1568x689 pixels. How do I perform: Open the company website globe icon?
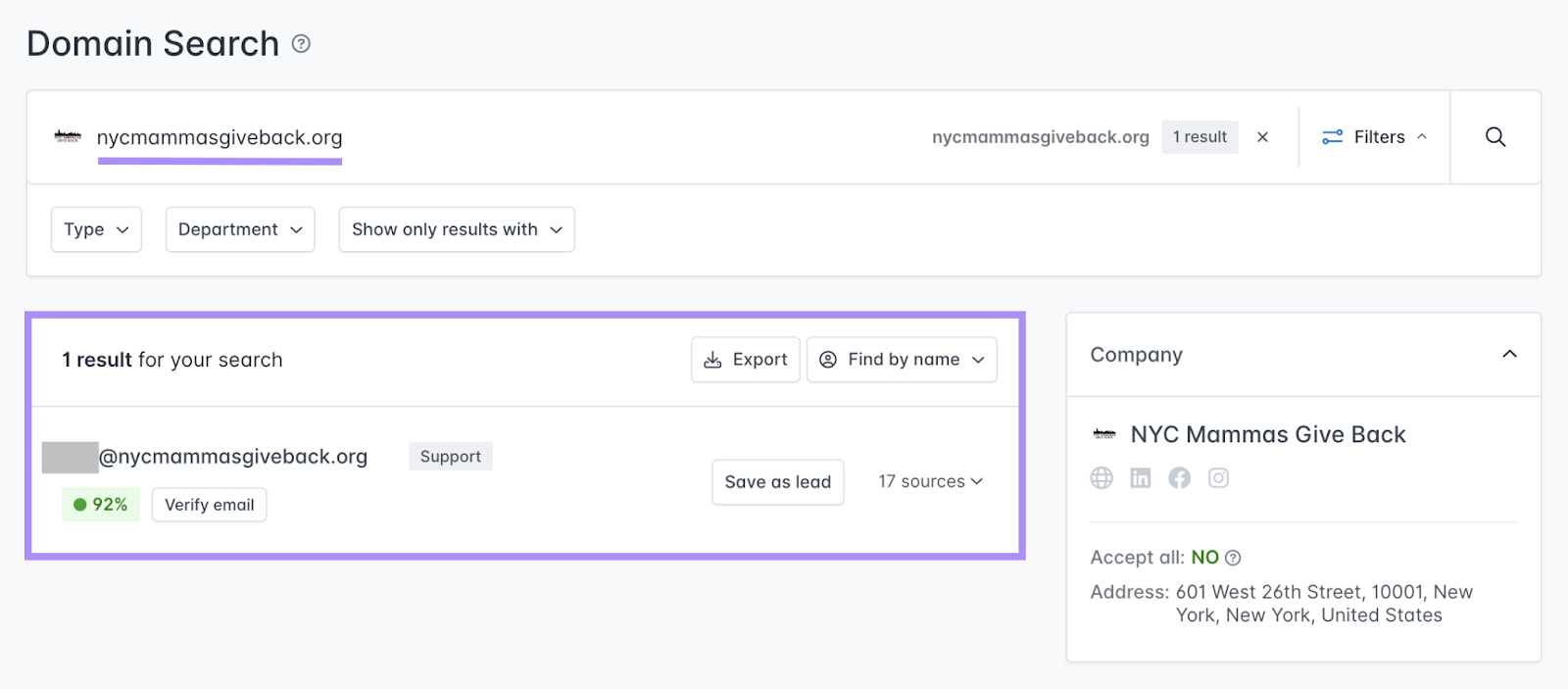[x=1102, y=478]
